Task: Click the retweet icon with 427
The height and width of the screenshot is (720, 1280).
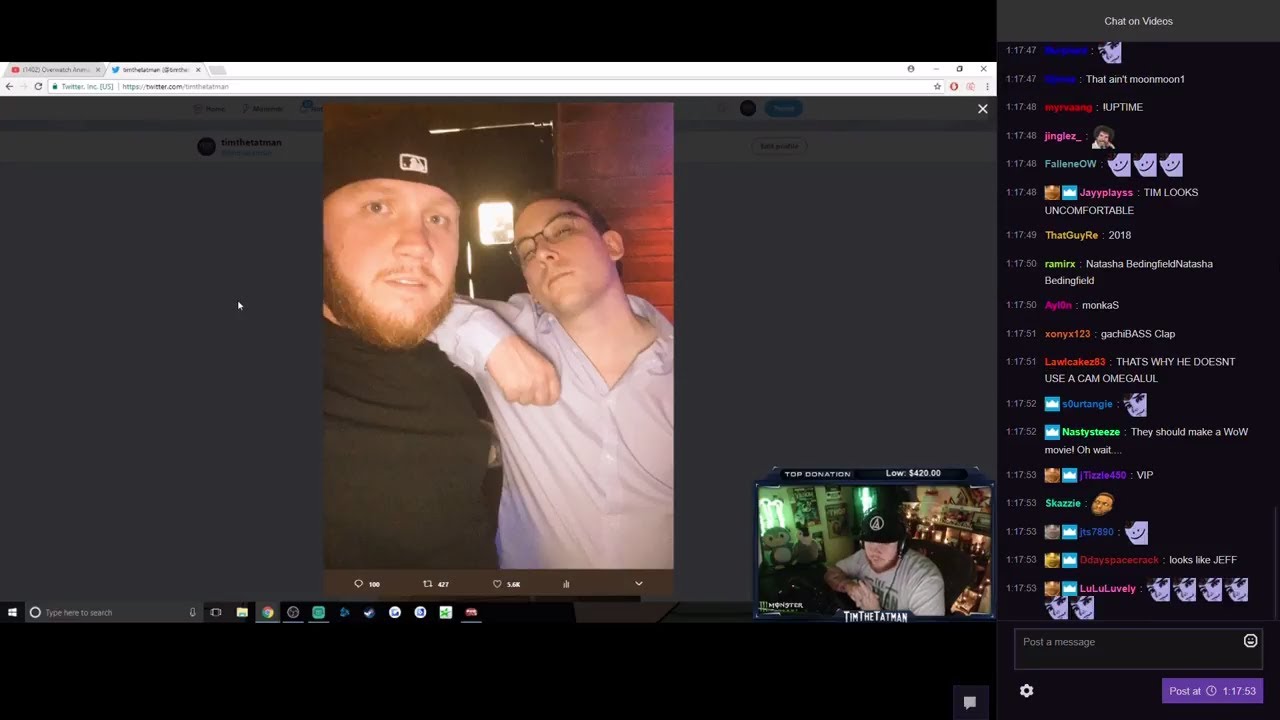Action: coord(428,584)
